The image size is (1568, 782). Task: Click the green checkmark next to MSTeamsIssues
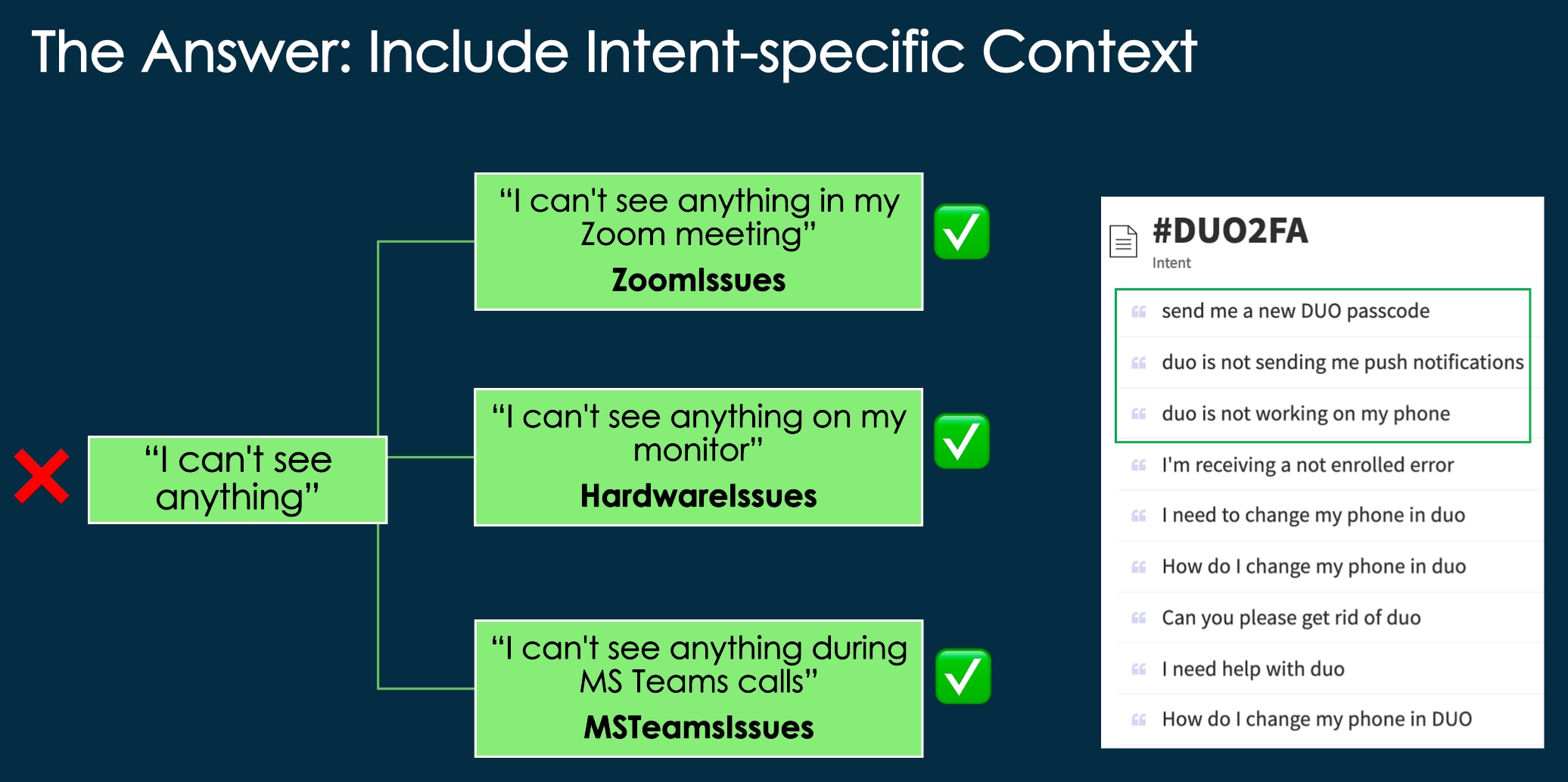[x=963, y=676]
